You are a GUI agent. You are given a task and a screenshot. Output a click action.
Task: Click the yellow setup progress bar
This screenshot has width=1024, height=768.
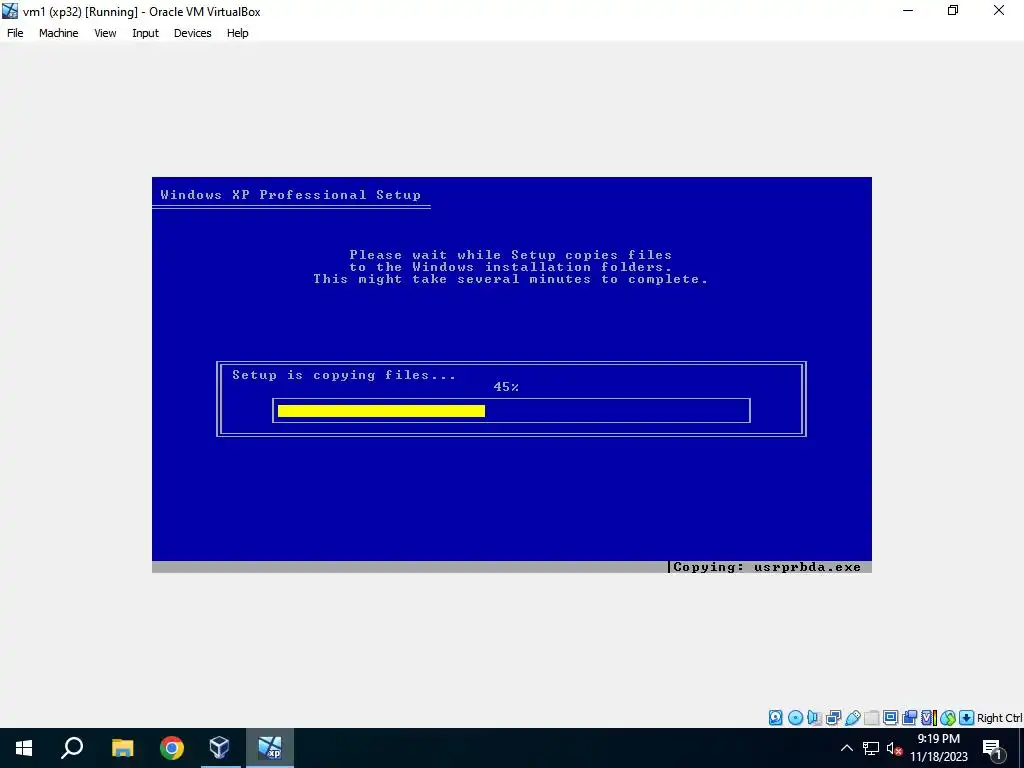click(x=381, y=411)
